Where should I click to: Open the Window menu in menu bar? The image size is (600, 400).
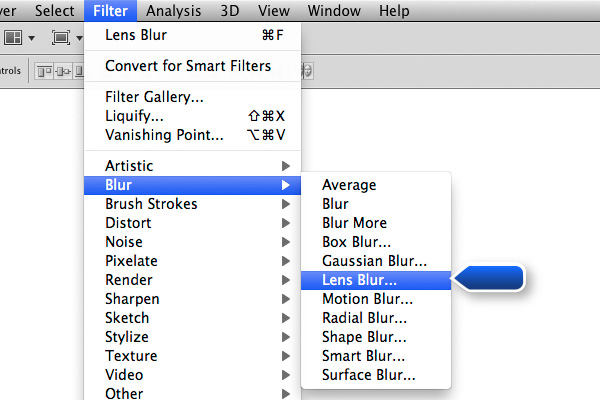click(x=334, y=11)
